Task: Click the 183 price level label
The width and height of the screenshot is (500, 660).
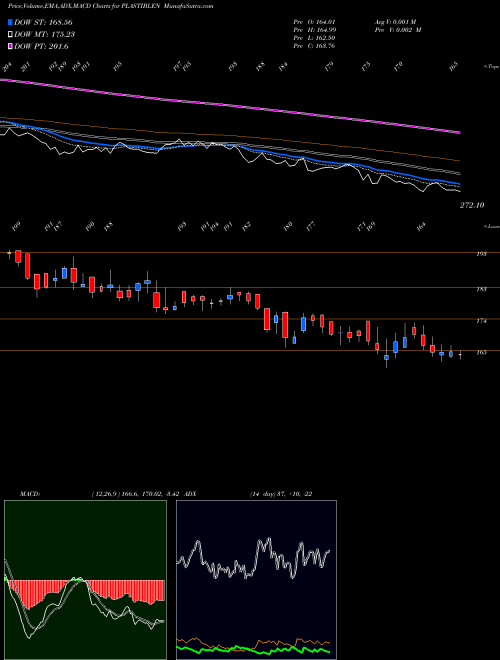Action: [481, 289]
